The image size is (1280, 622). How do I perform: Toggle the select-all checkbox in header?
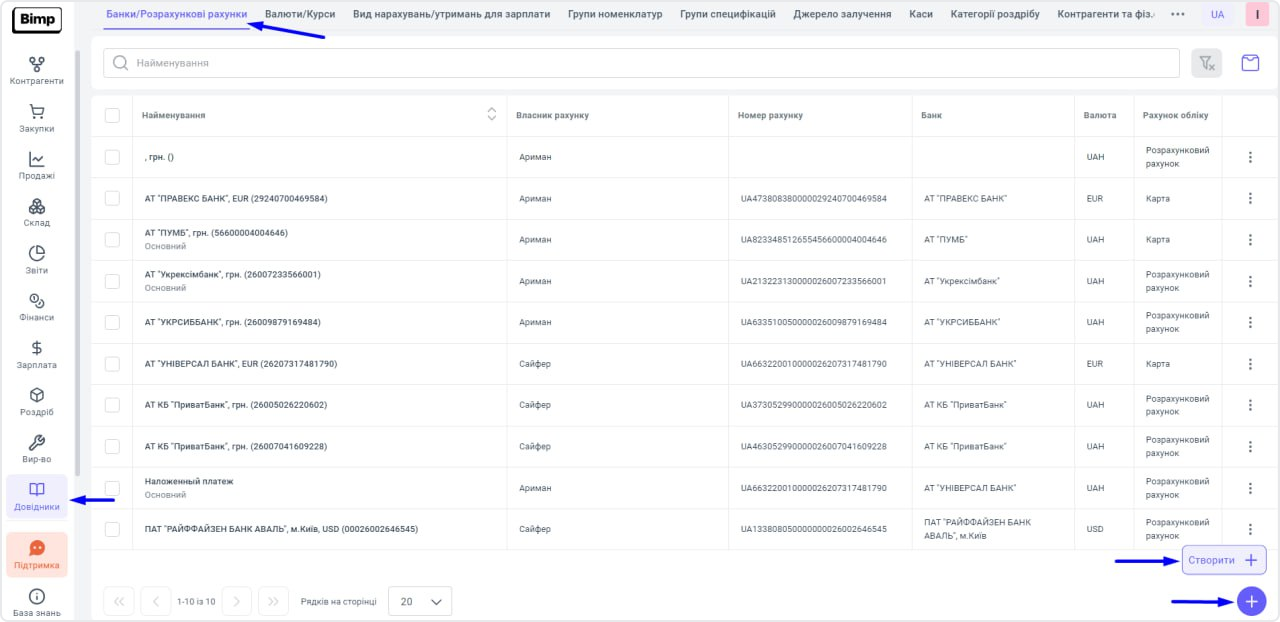(x=112, y=116)
